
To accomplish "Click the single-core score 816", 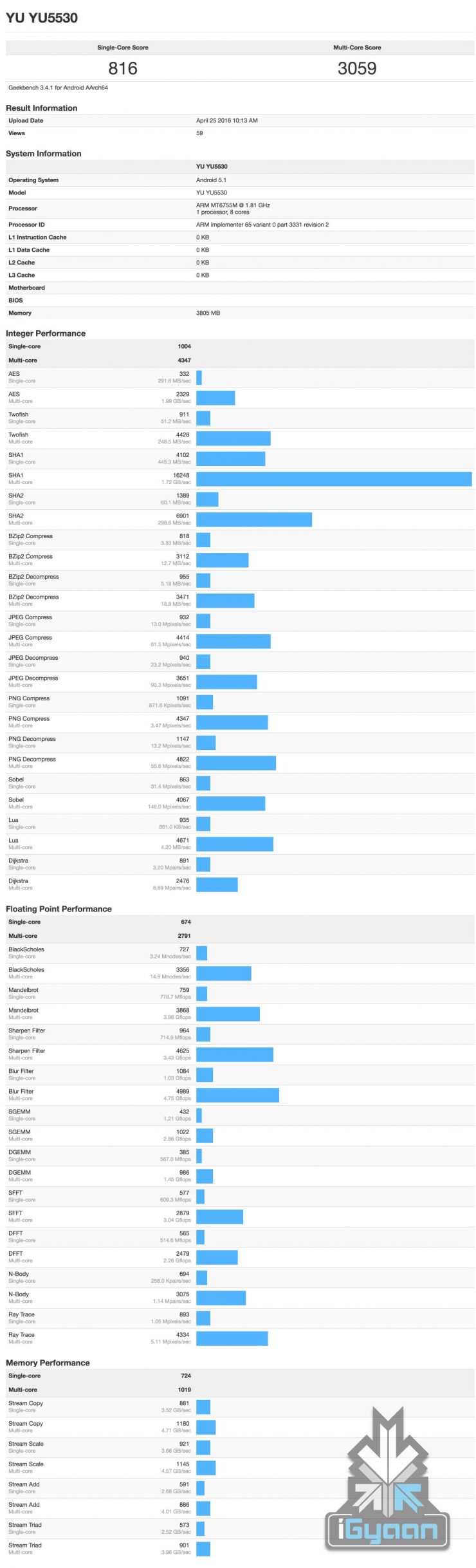I will pyautogui.click(x=122, y=68).
